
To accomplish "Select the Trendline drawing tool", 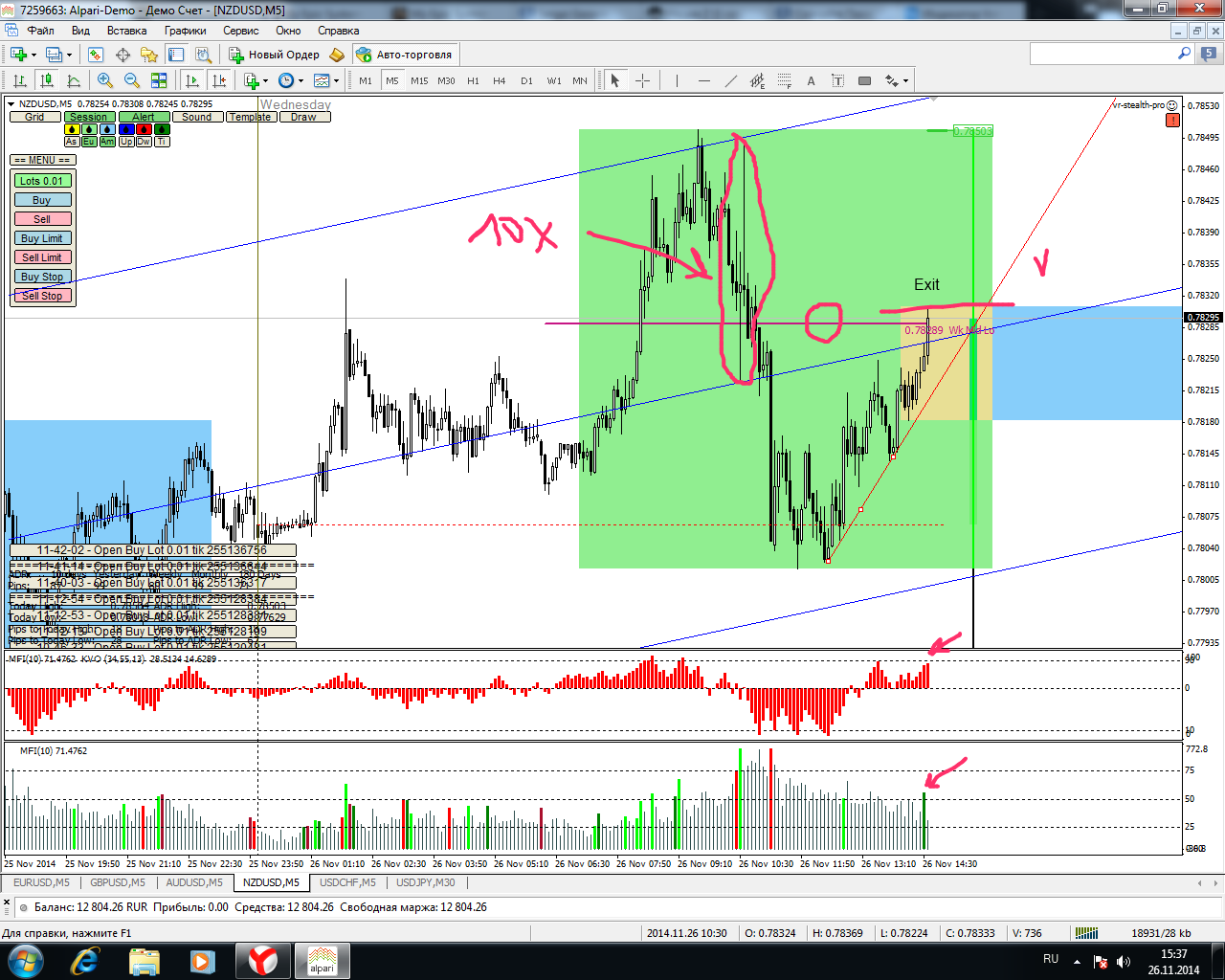I will pyautogui.click(x=731, y=80).
